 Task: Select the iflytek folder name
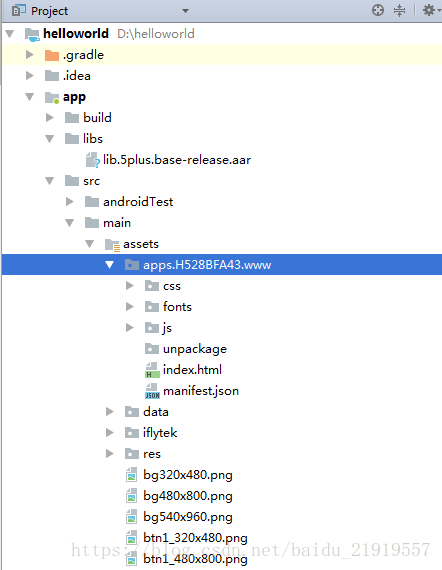coord(160,433)
